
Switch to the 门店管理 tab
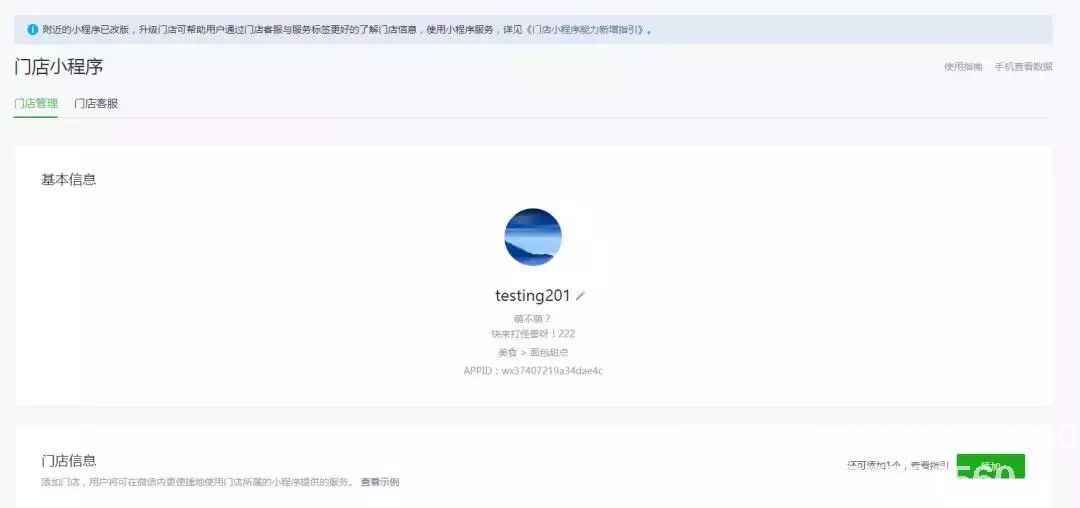click(x=36, y=103)
